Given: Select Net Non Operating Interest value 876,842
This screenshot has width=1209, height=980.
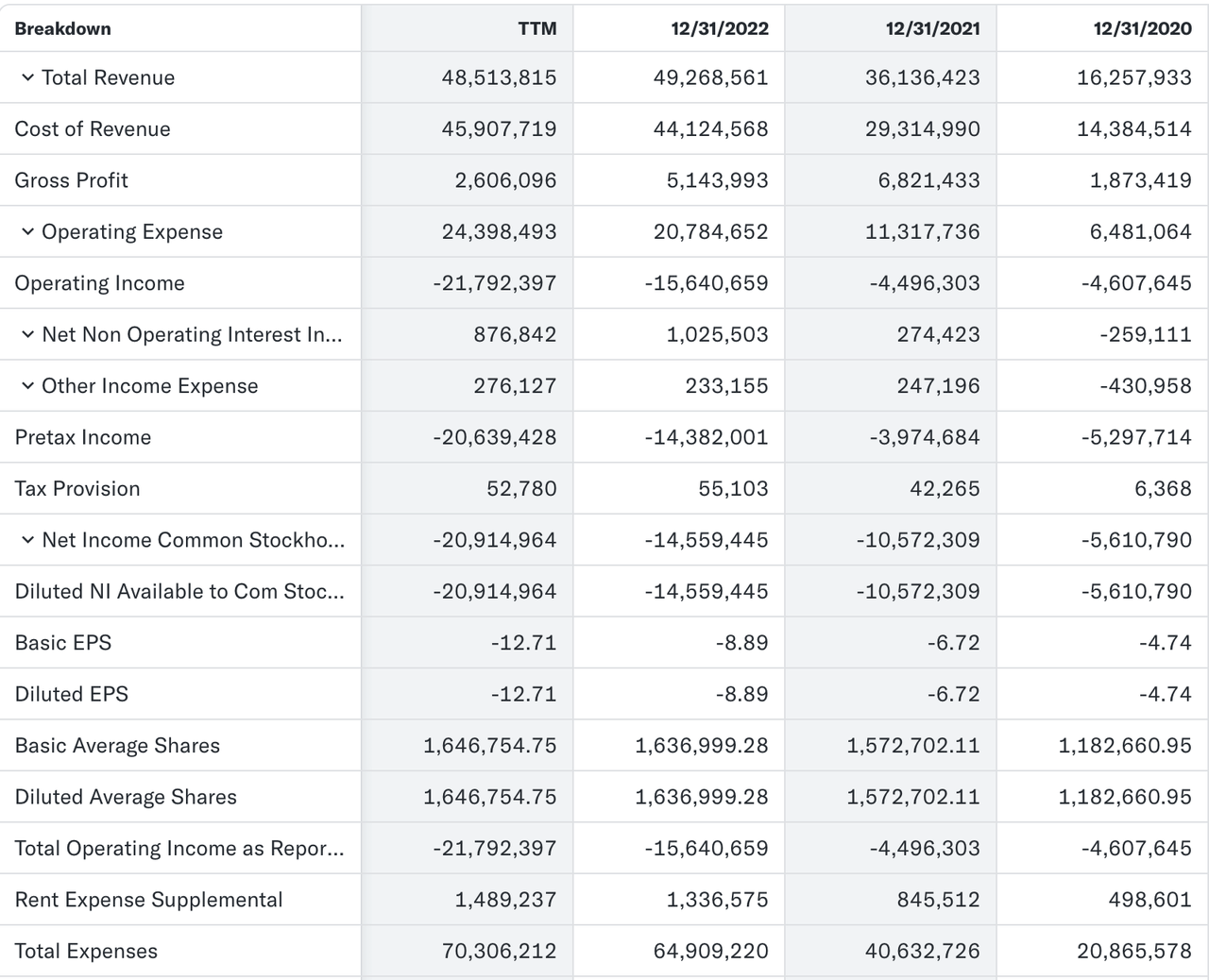Looking at the screenshot, I should (515, 334).
